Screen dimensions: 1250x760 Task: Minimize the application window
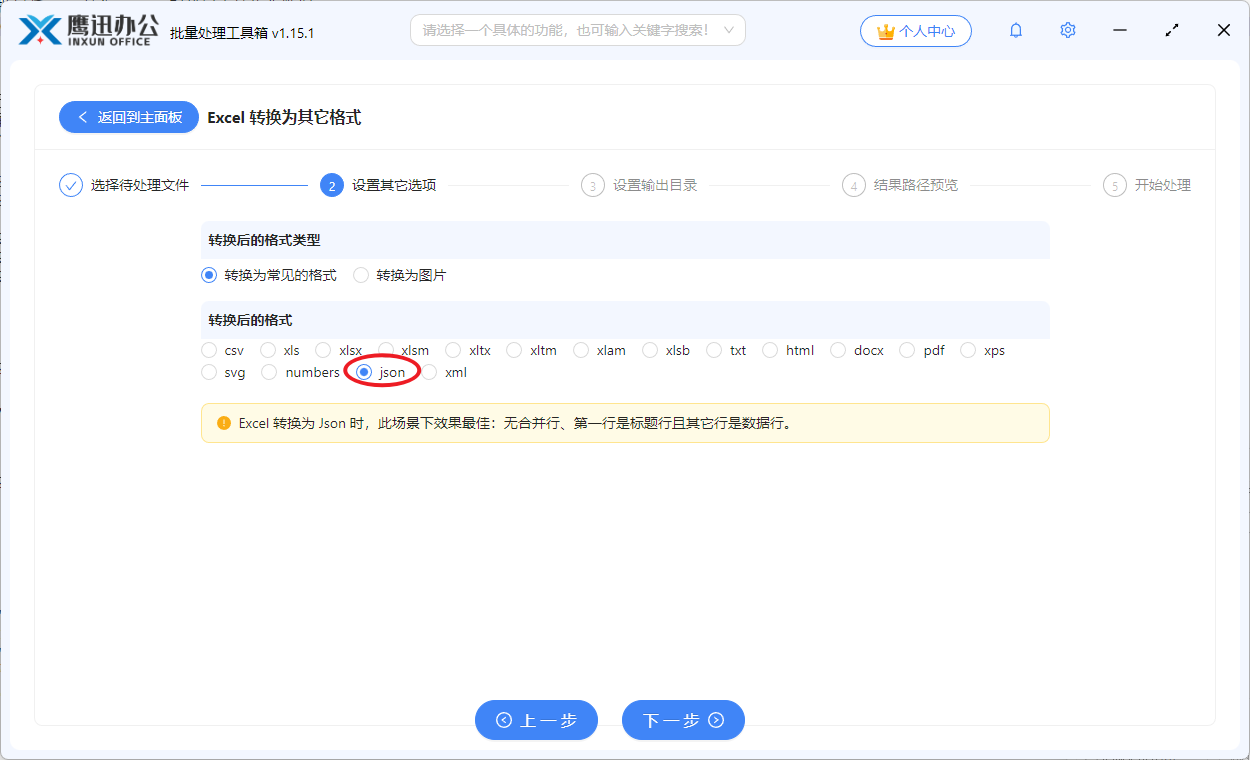(x=1120, y=31)
